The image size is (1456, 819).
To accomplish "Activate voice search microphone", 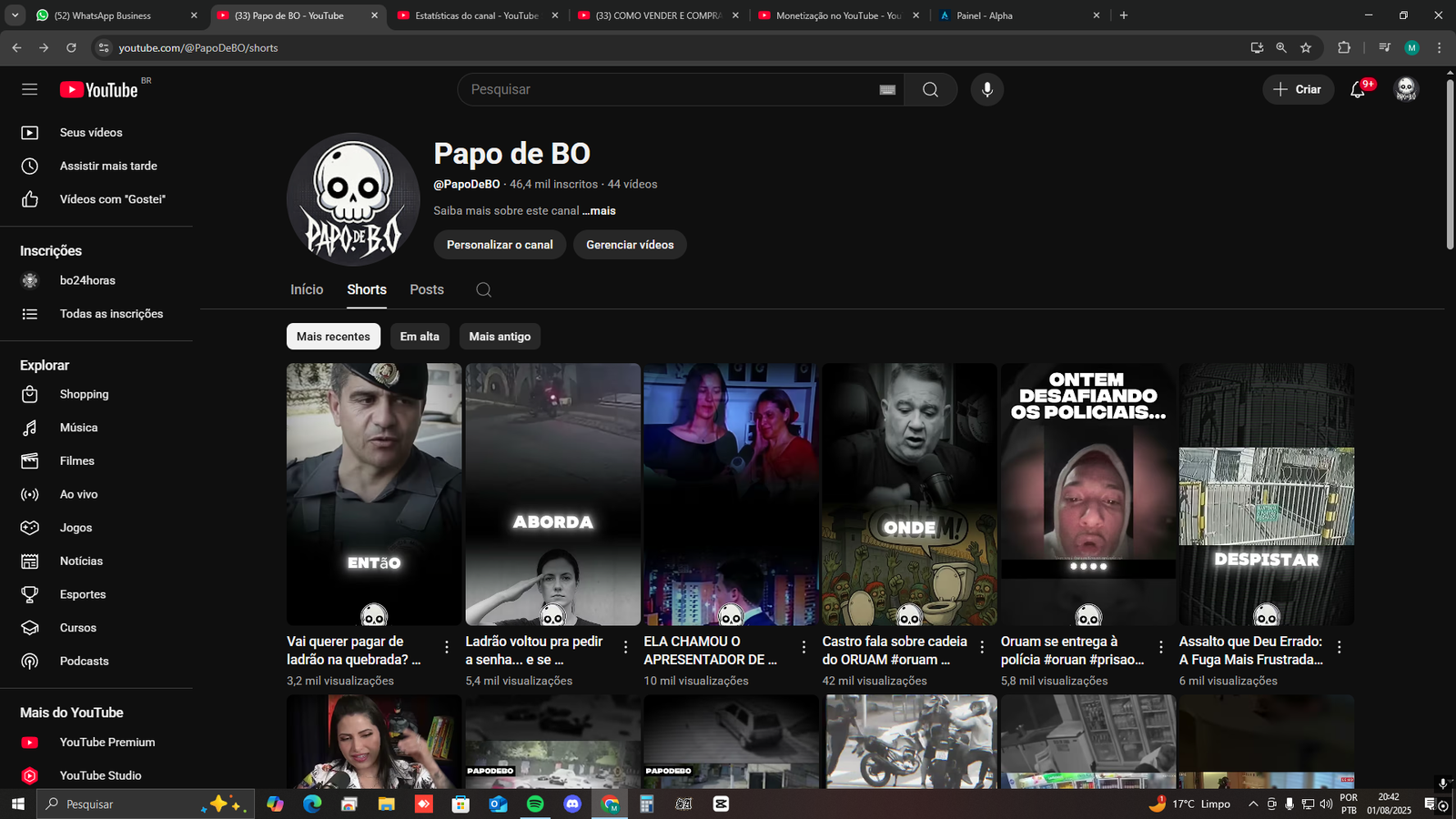I will point(987,89).
